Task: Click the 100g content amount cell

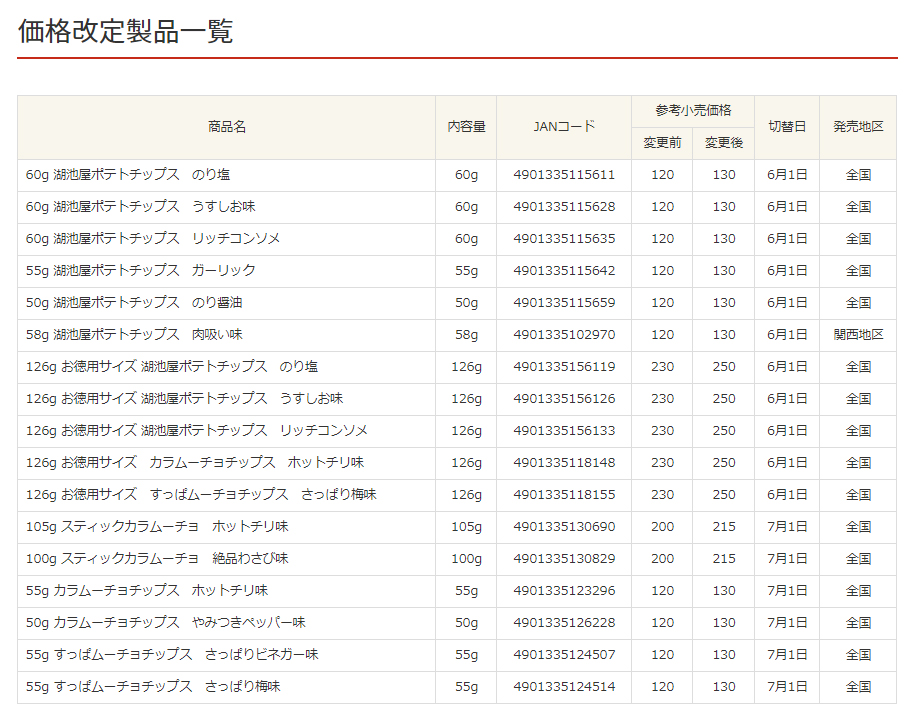Action: tap(466, 559)
